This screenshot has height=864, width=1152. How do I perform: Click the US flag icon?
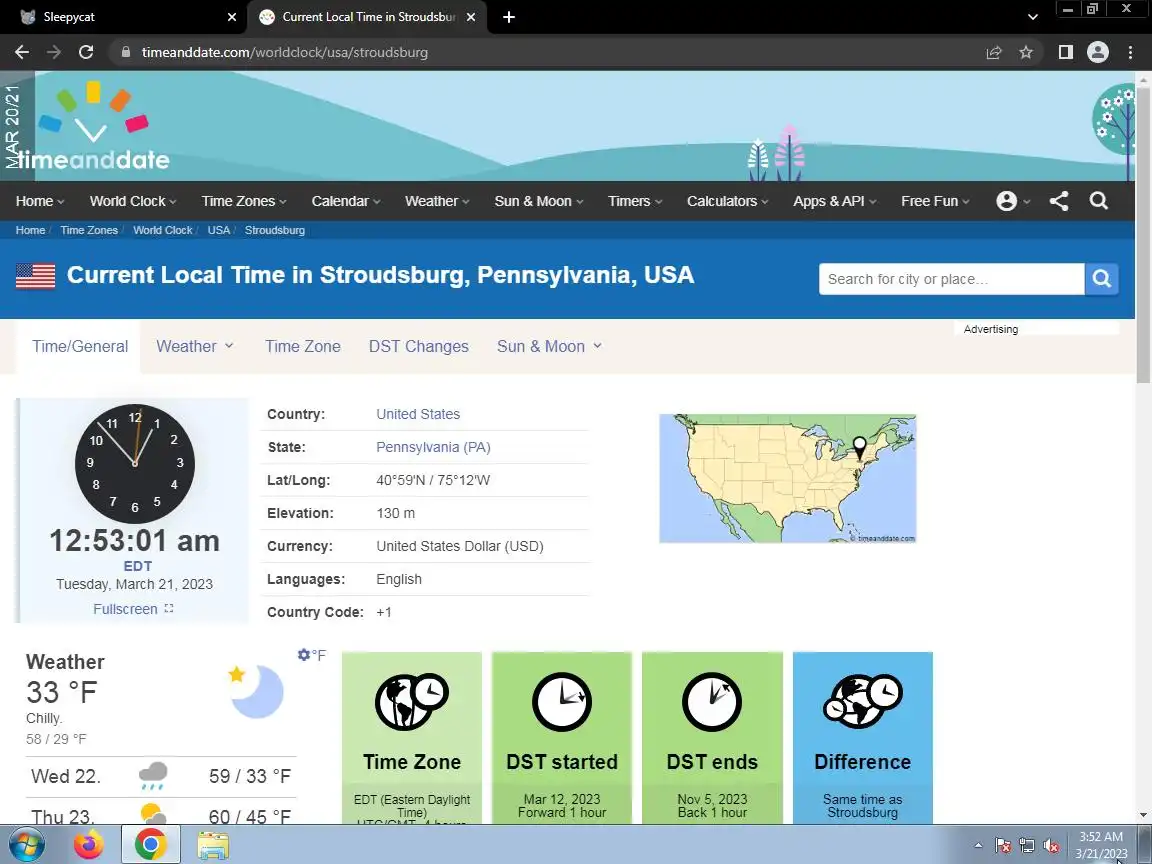(x=35, y=276)
